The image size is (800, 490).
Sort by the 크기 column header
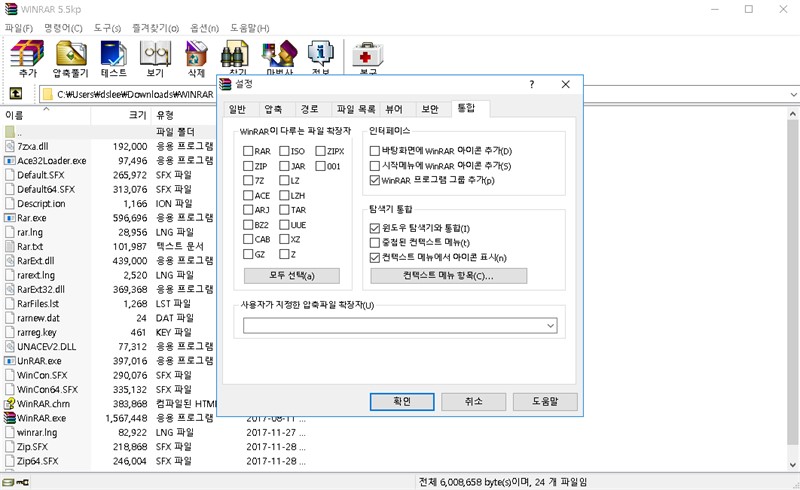[x=121, y=115]
